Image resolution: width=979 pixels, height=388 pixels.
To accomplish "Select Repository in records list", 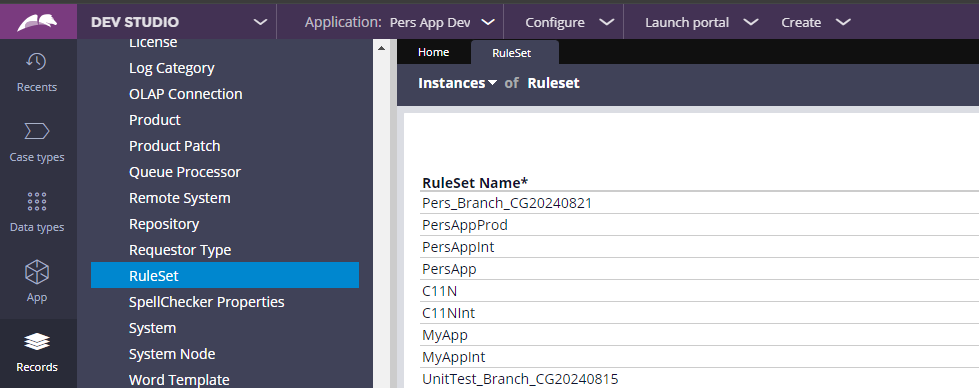I will [x=164, y=224].
